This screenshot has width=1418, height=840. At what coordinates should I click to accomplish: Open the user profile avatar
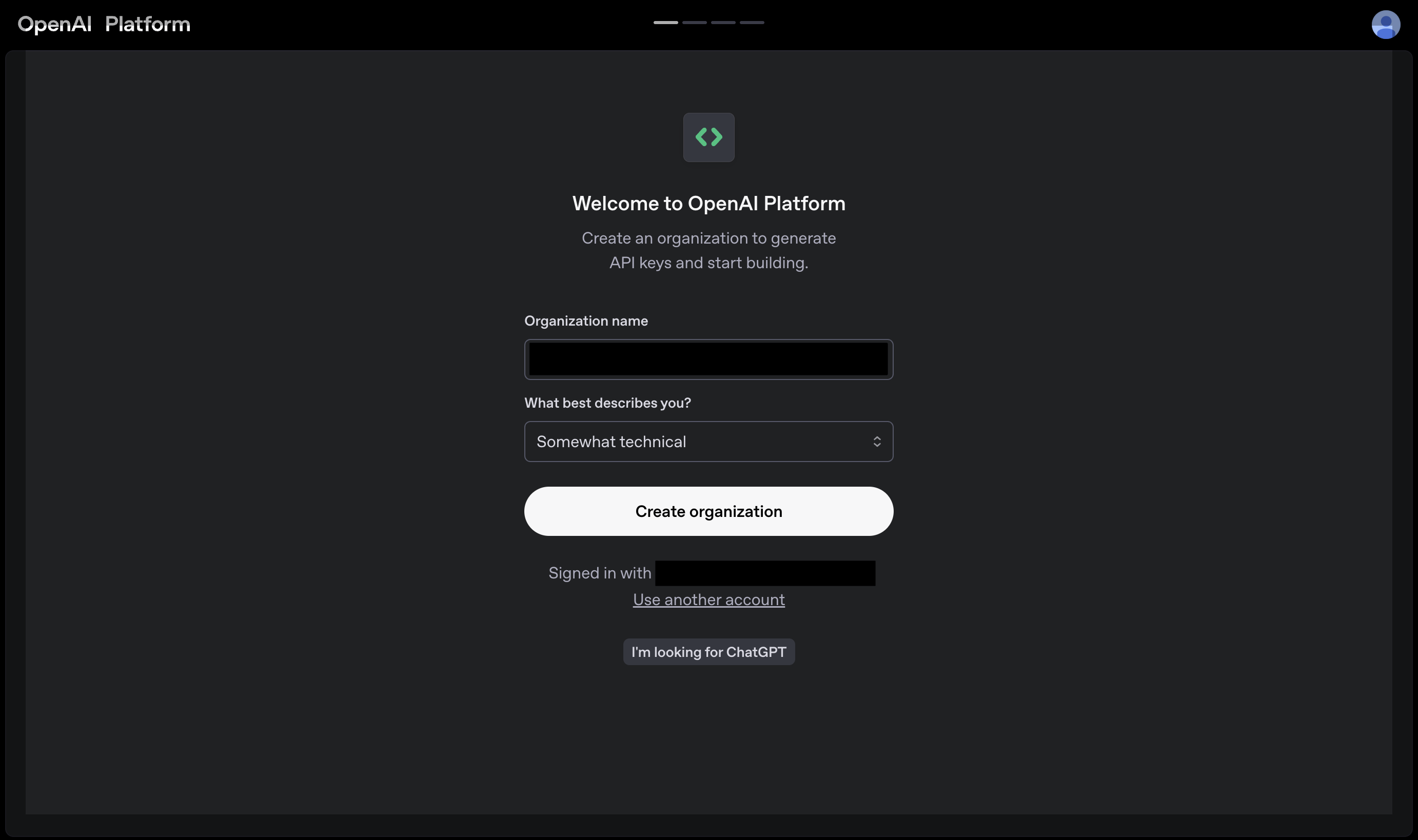pos(1385,25)
